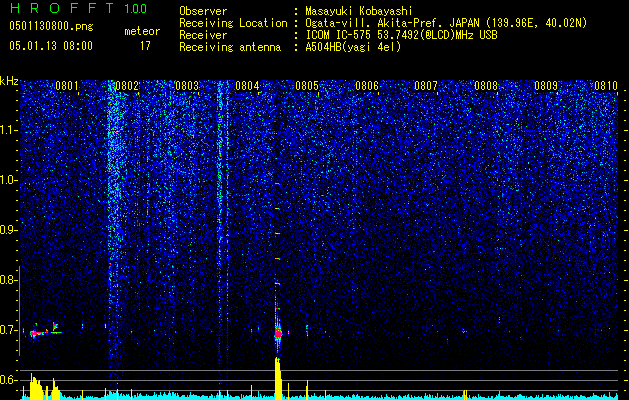Click the Ogata-vill. Akita-Pref. JAPAN location text
The width and height of the screenshot is (629, 400).
446,23
